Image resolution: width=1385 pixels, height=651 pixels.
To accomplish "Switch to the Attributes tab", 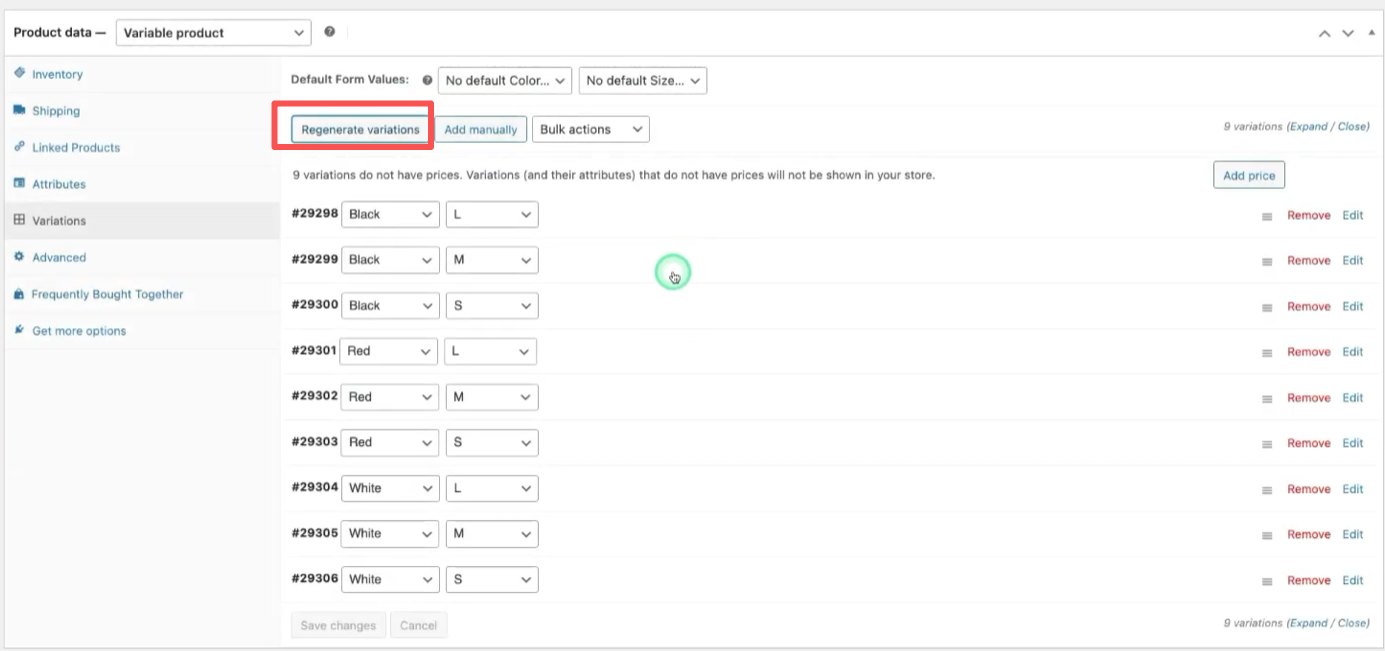I will (x=62, y=184).
